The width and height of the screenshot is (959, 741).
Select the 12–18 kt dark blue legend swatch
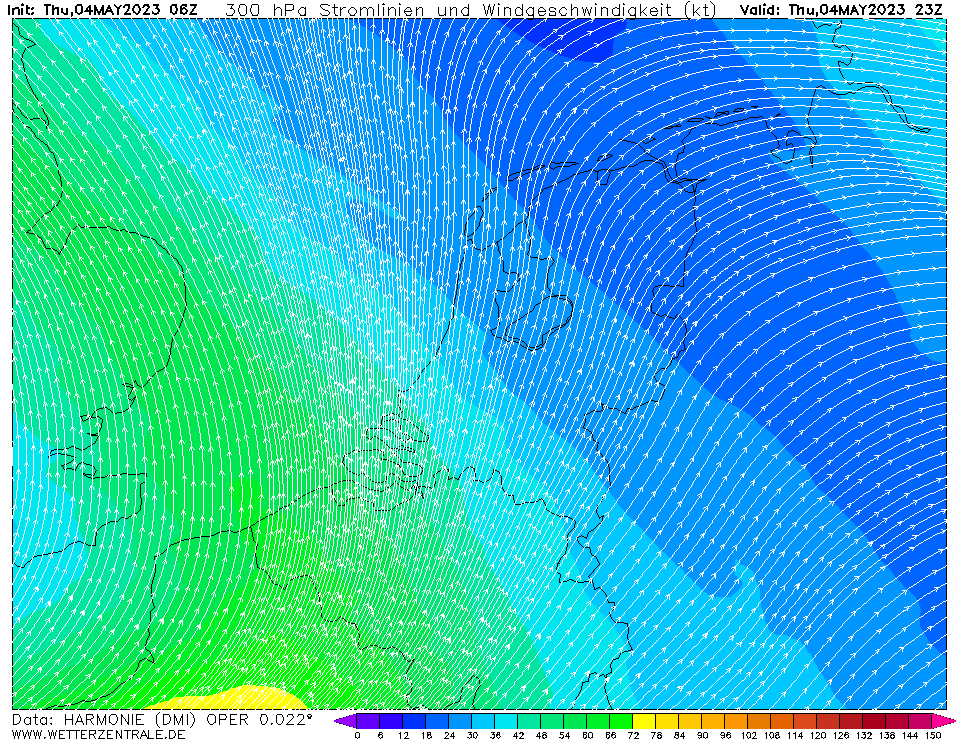(x=414, y=721)
